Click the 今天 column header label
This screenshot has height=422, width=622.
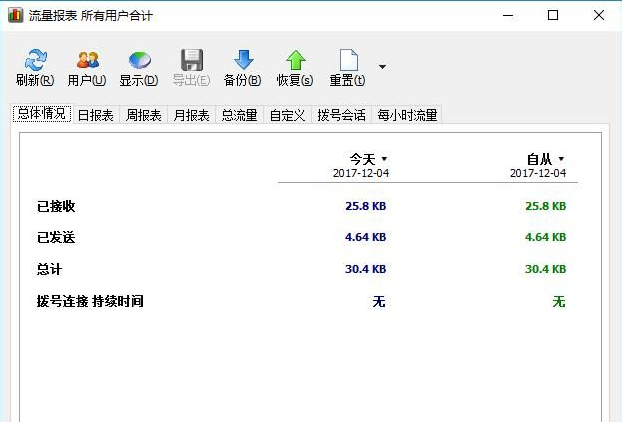[x=362, y=159]
